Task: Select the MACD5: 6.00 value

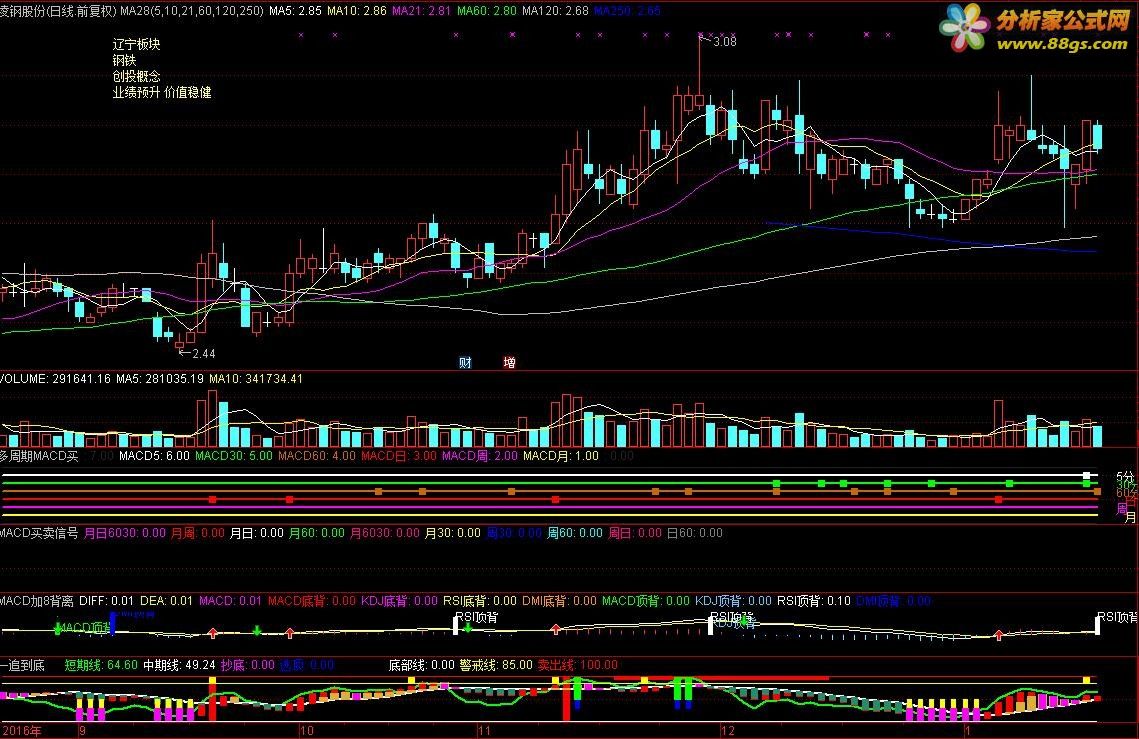Action: pos(154,456)
